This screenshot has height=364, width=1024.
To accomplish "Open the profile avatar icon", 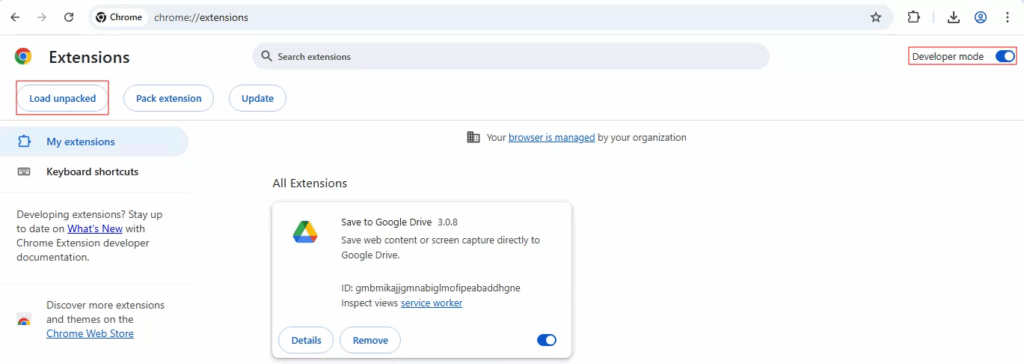I will click(x=980, y=18).
